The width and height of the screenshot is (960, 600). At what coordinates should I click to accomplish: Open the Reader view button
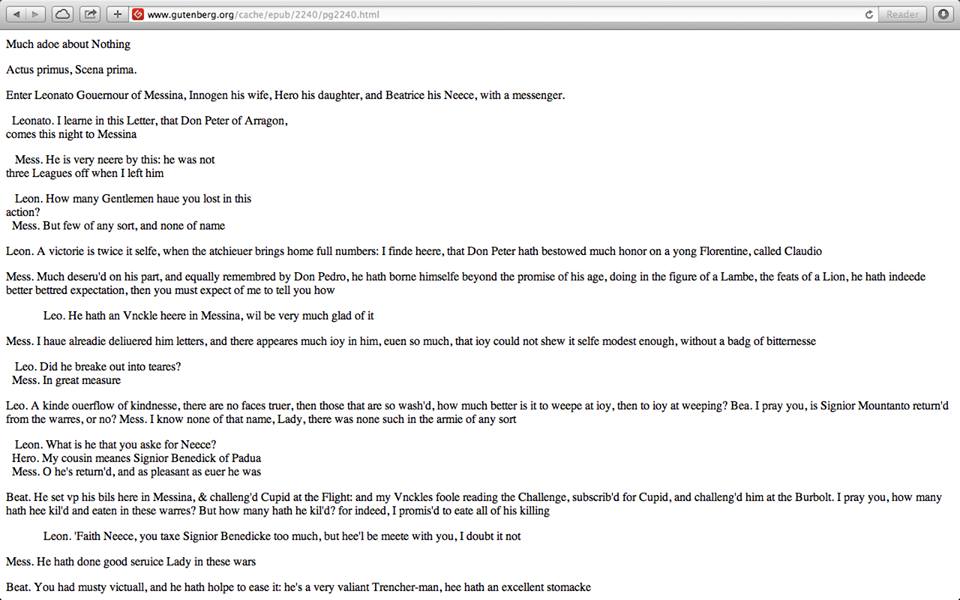tap(902, 14)
